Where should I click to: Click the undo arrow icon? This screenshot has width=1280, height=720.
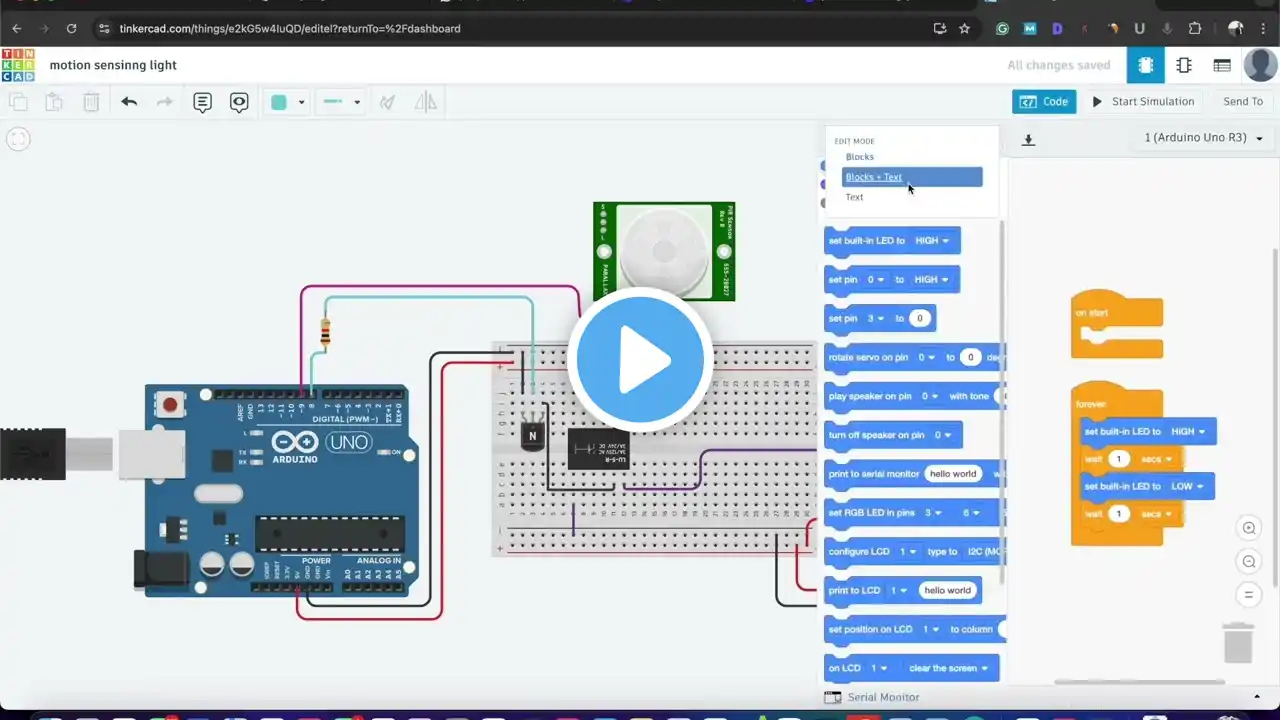pos(129,101)
